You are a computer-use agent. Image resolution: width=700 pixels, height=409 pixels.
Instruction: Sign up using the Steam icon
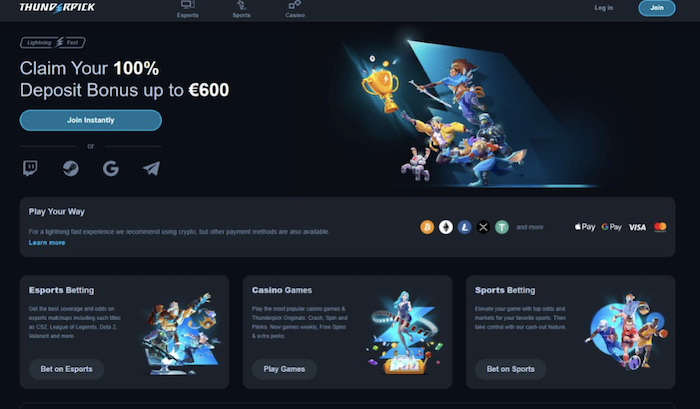[71, 168]
